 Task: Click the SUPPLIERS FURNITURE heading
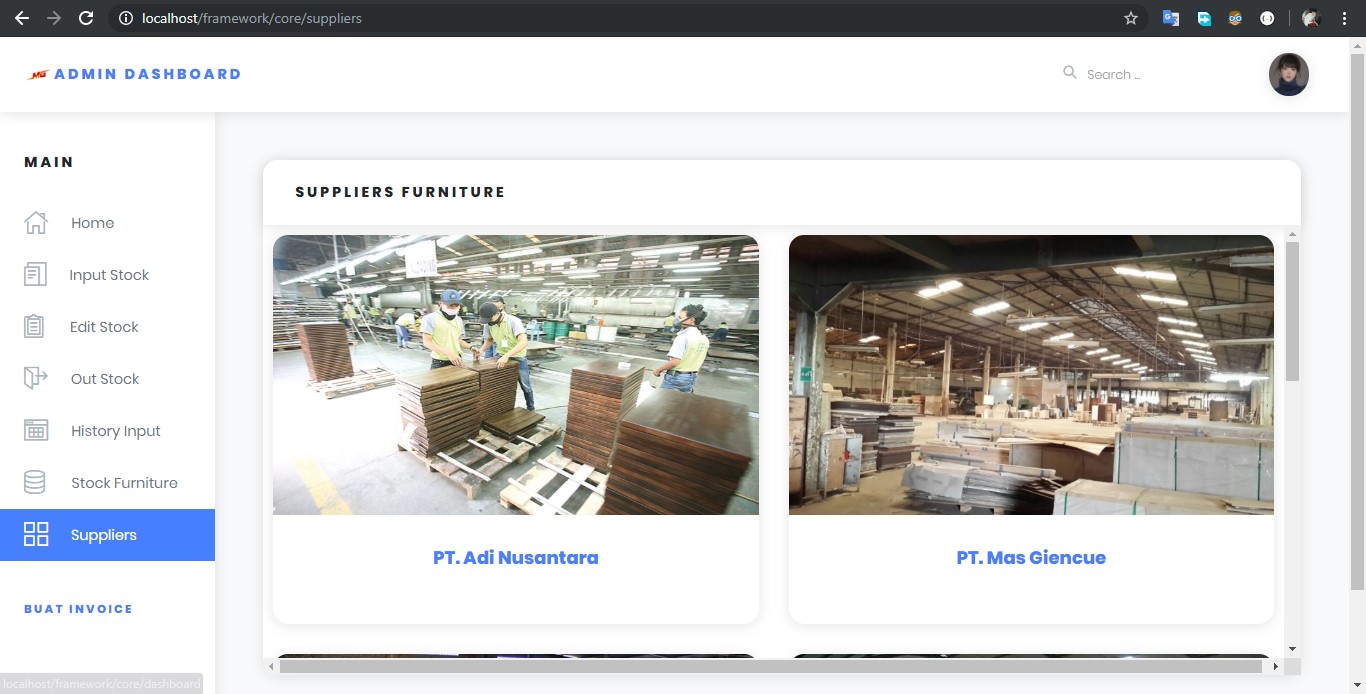[x=400, y=192]
